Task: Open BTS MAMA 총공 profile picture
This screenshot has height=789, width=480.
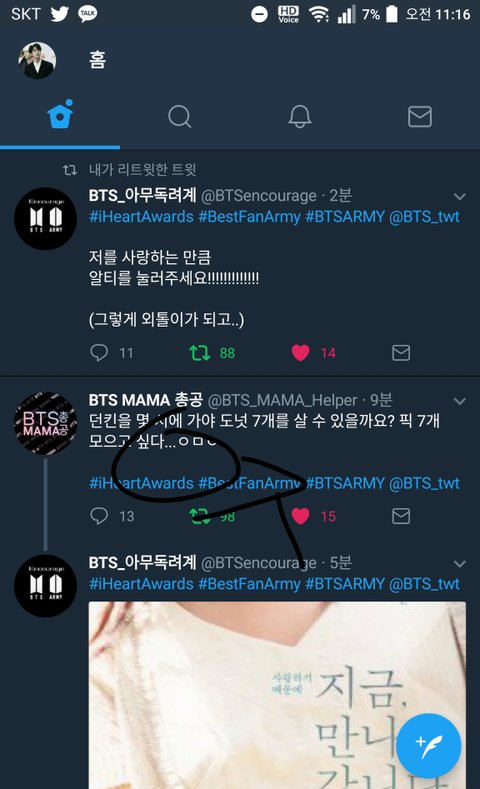Action: click(x=45, y=423)
